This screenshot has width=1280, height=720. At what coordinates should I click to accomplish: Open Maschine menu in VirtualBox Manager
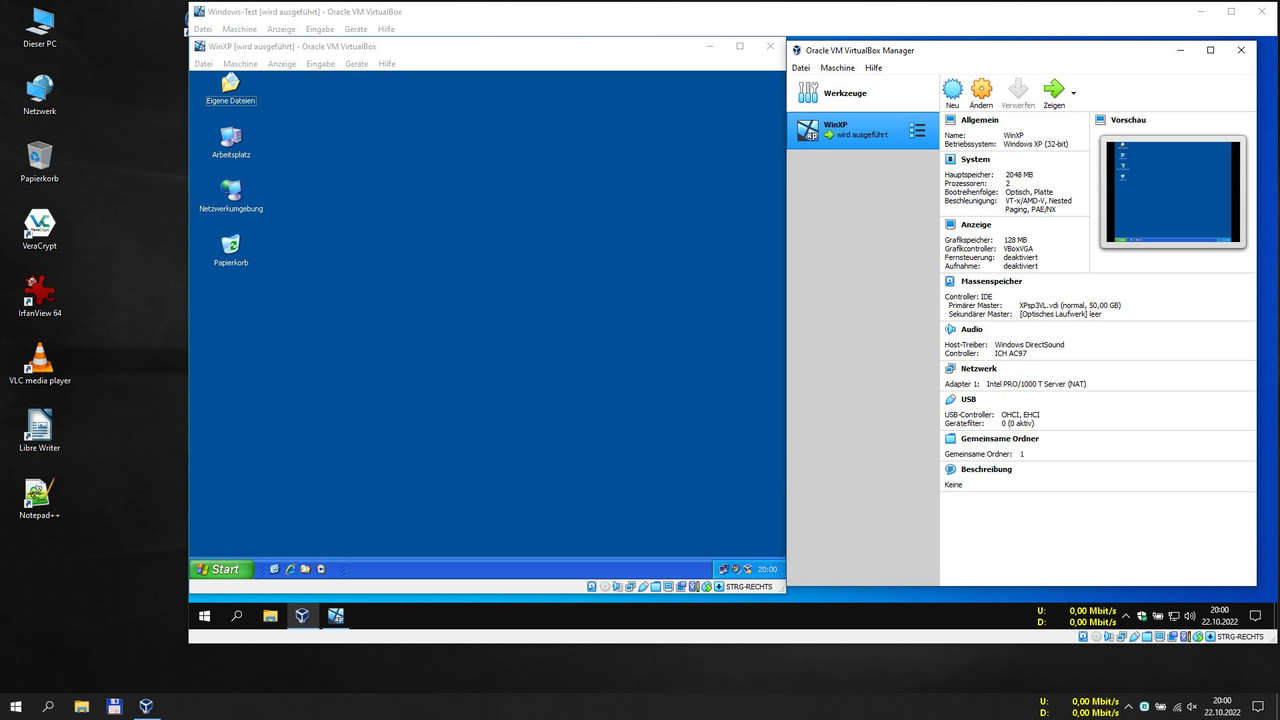coord(838,68)
